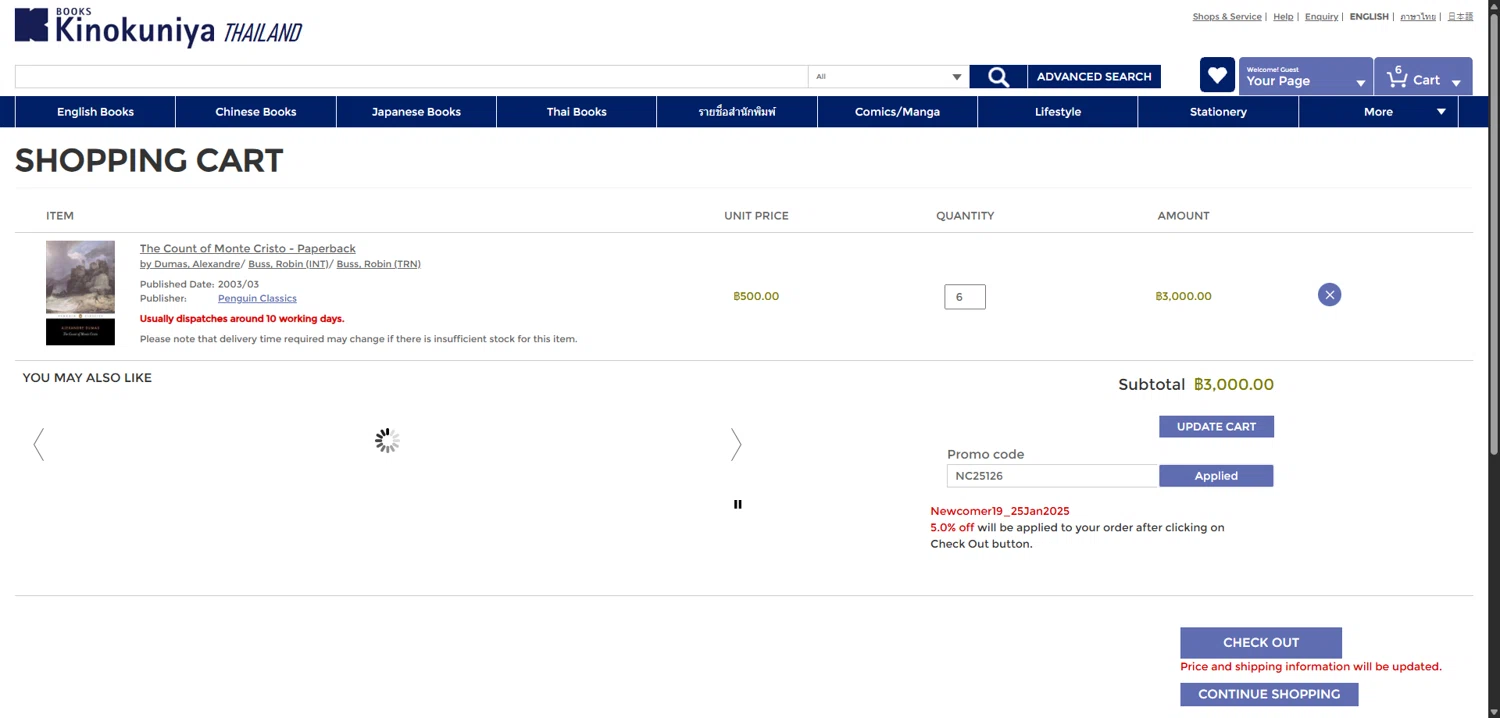Click the Subtotal amount ฿3,000.00
The image size is (1500, 718).
click(x=1234, y=385)
